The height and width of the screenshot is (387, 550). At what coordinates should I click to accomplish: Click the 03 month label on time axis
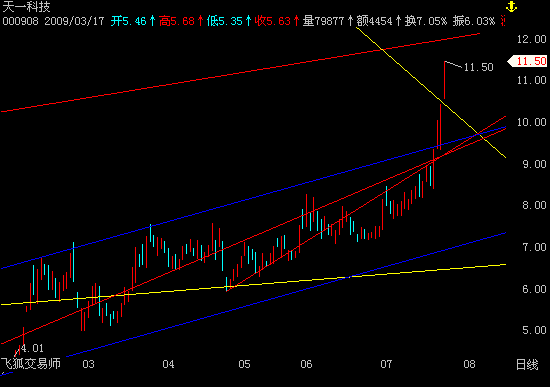tap(88, 364)
